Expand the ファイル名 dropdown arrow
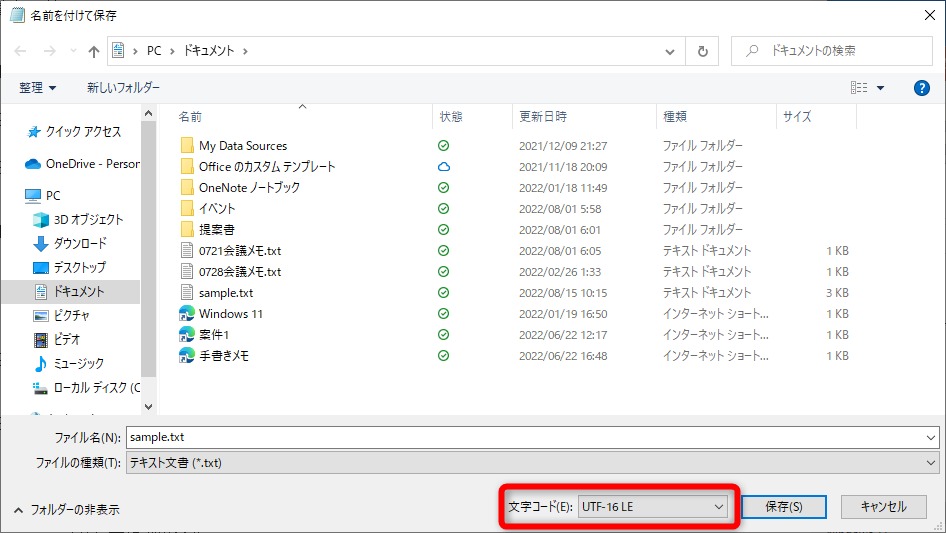This screenshot has height=533, width=946. [930, 438]
